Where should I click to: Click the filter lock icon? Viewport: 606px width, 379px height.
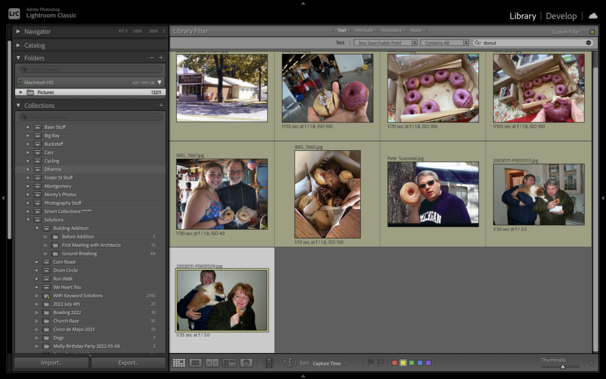pos(592,31)
